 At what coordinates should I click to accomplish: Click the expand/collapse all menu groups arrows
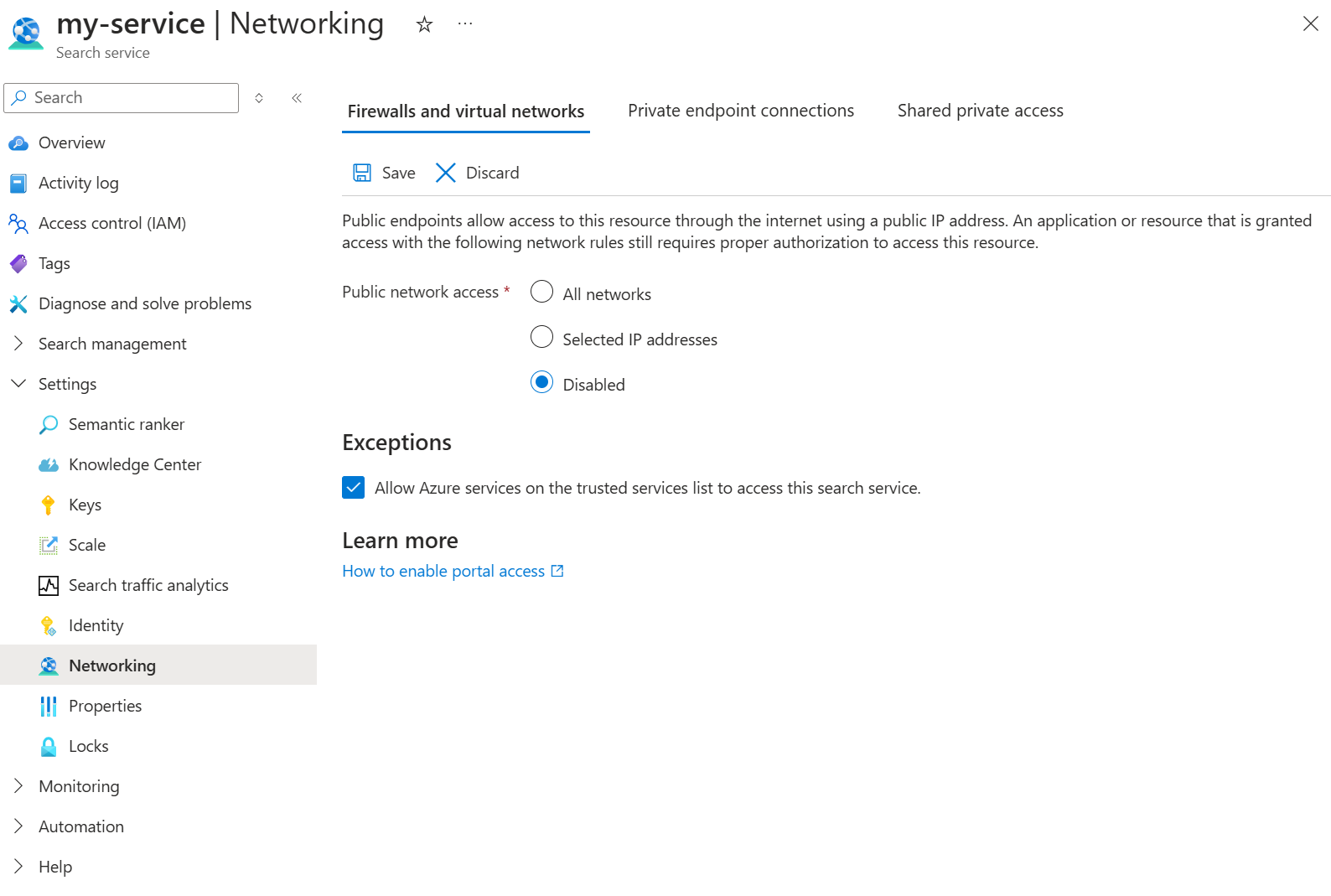click(259, 98)
